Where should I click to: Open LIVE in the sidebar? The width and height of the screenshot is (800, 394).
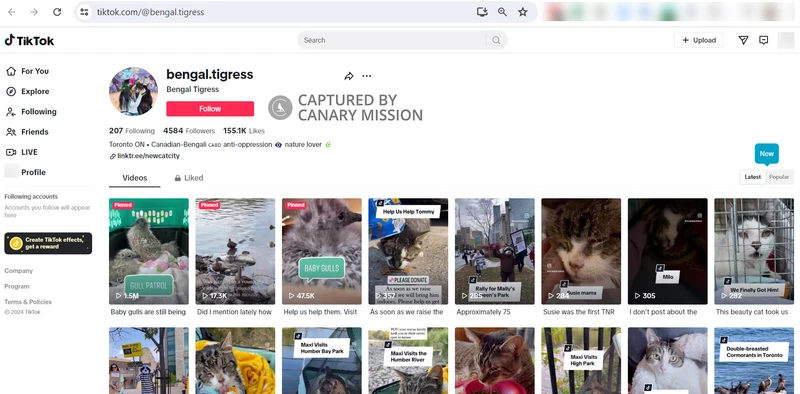pyautogui.click(x=21, y=152)
